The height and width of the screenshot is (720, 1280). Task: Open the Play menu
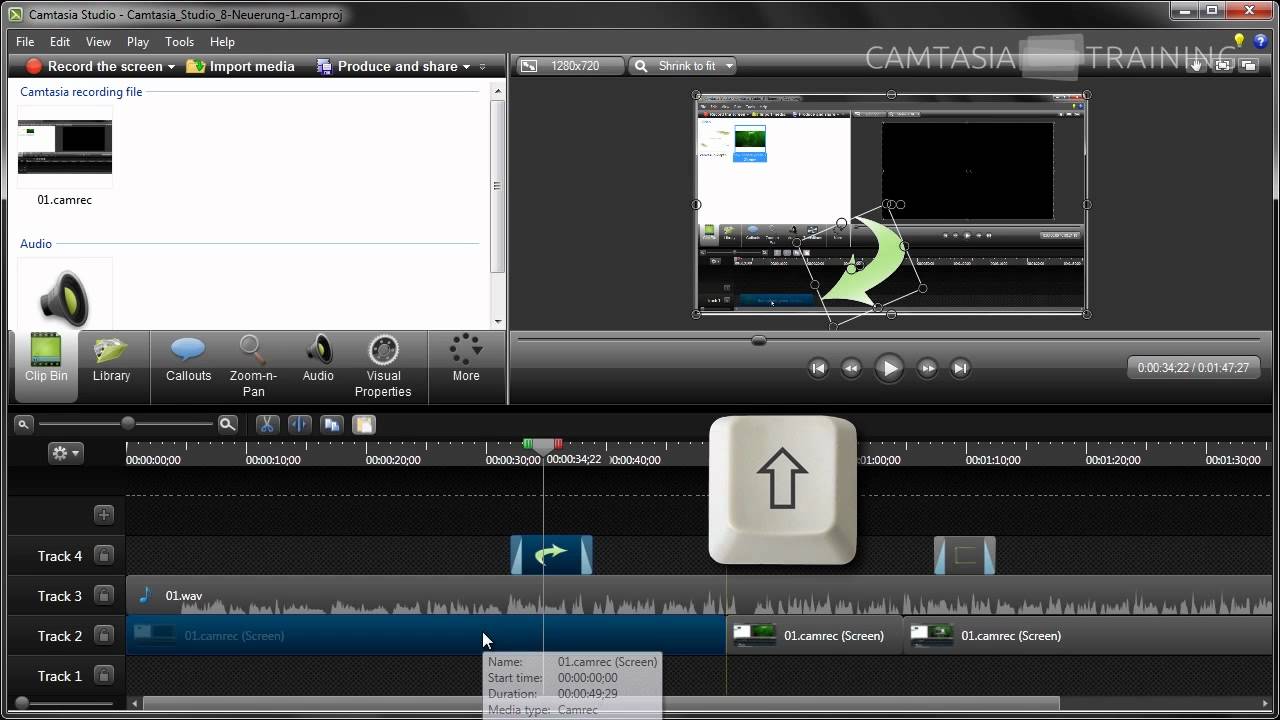(138, 42)
